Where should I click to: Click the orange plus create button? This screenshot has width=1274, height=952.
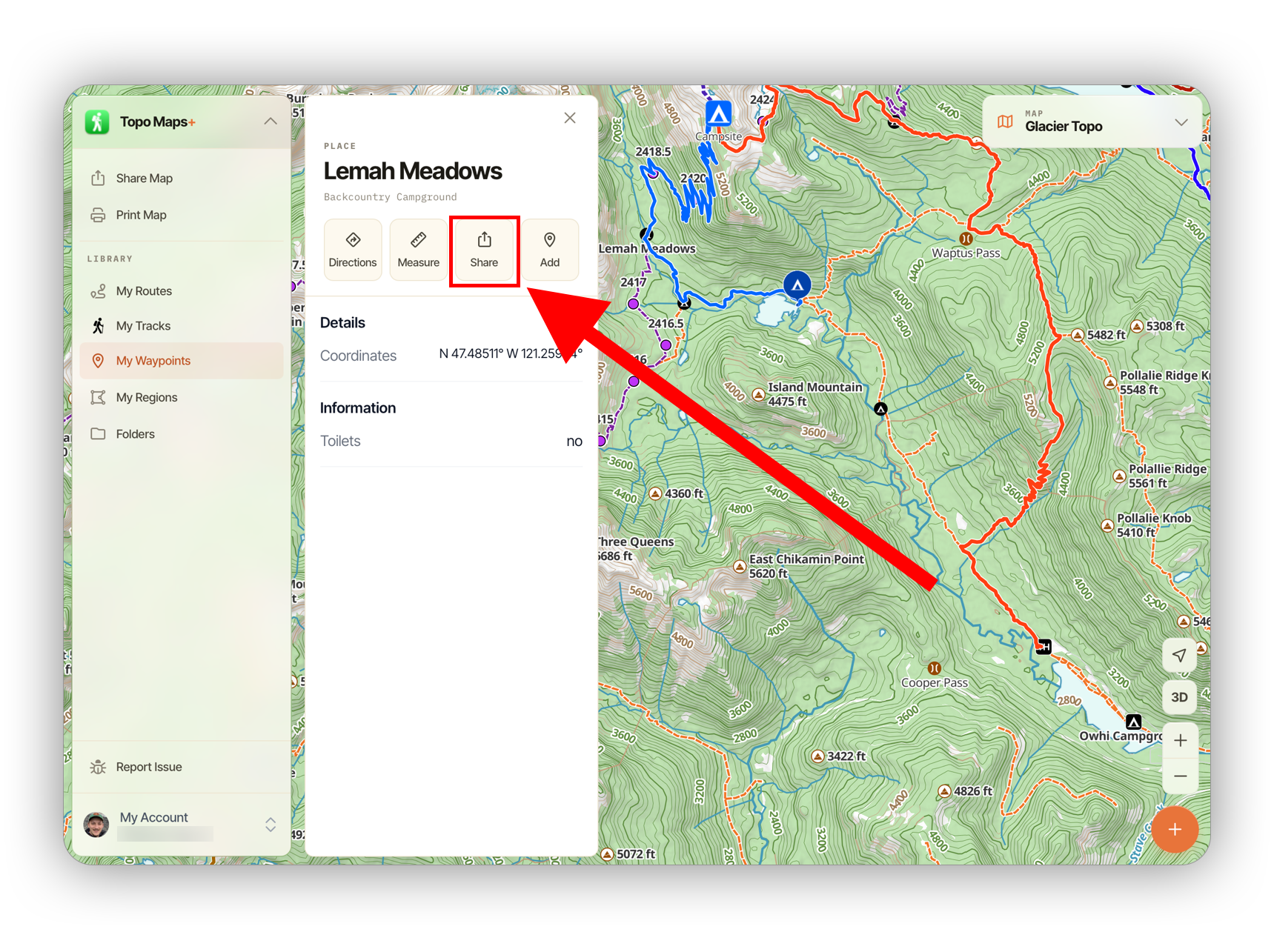coord(1175,830)
